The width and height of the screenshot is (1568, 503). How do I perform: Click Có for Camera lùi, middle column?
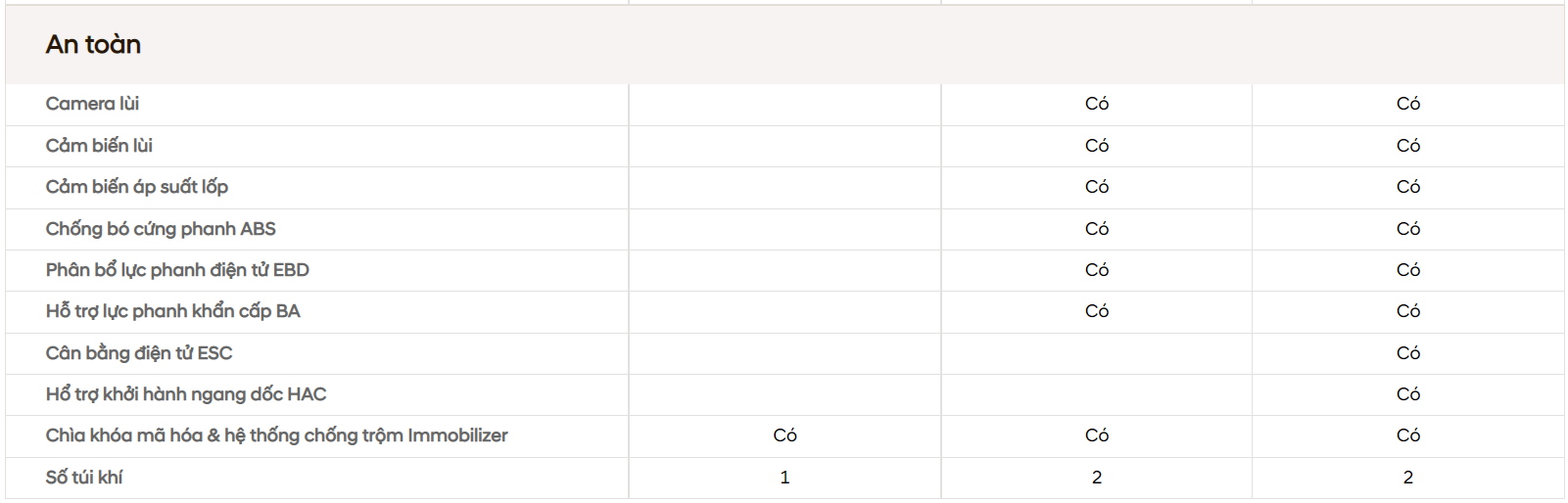1097,104
